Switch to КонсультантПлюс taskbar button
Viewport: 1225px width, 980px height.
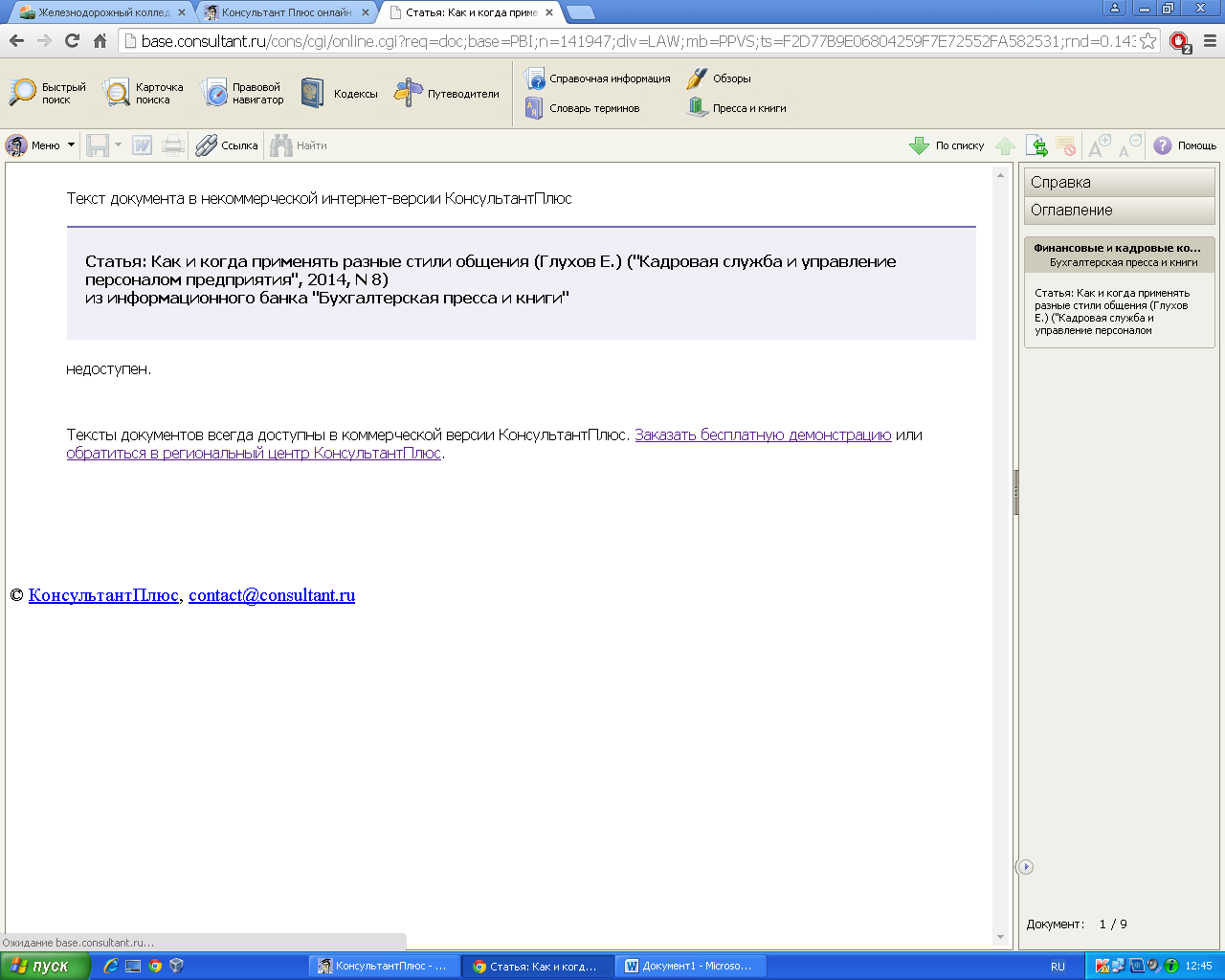pyautogui.click(x=384, y=966)
